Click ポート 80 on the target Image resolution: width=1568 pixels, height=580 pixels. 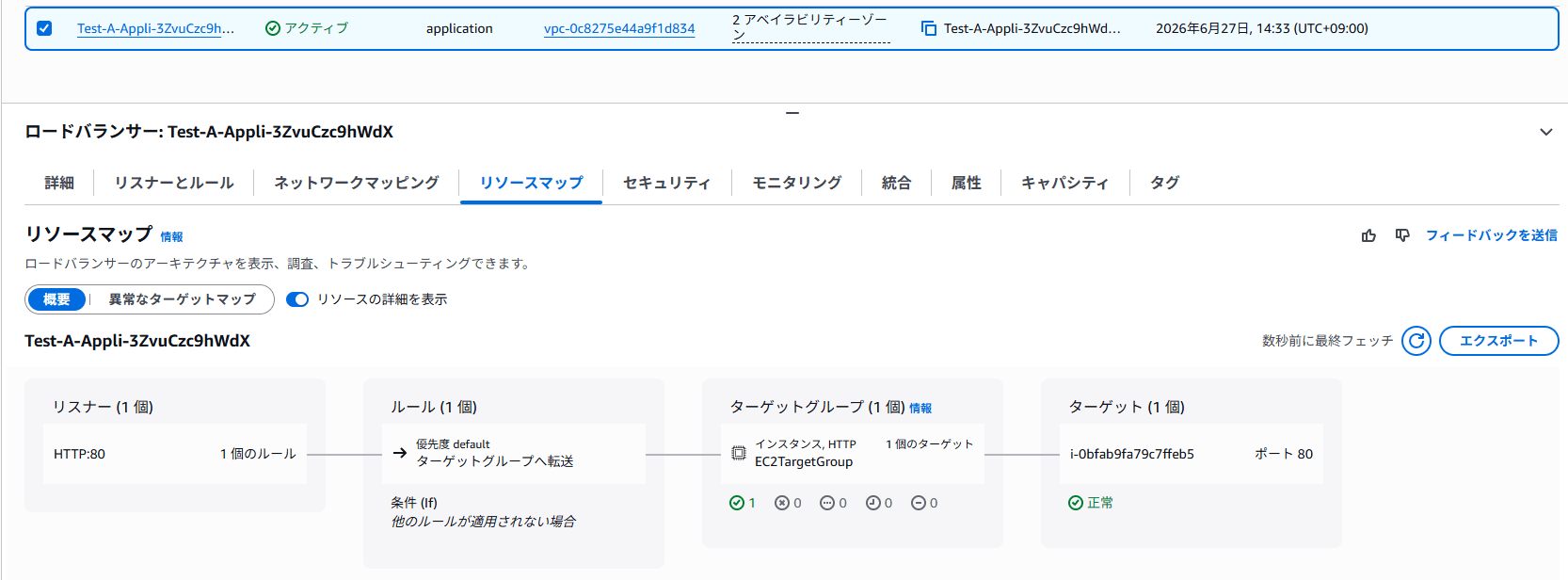tap(1284, 454)
